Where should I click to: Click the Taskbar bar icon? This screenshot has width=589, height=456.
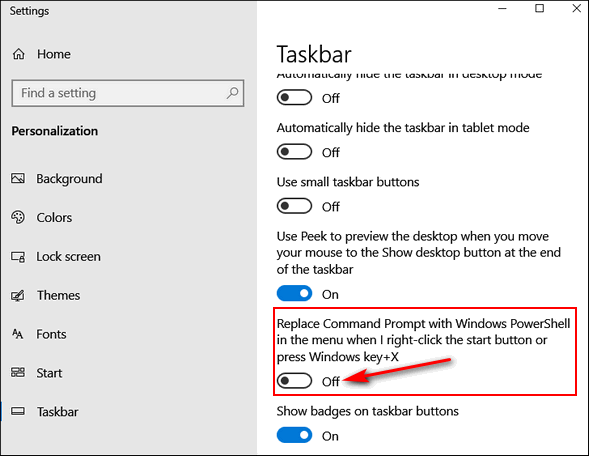[x=18, y=411]
